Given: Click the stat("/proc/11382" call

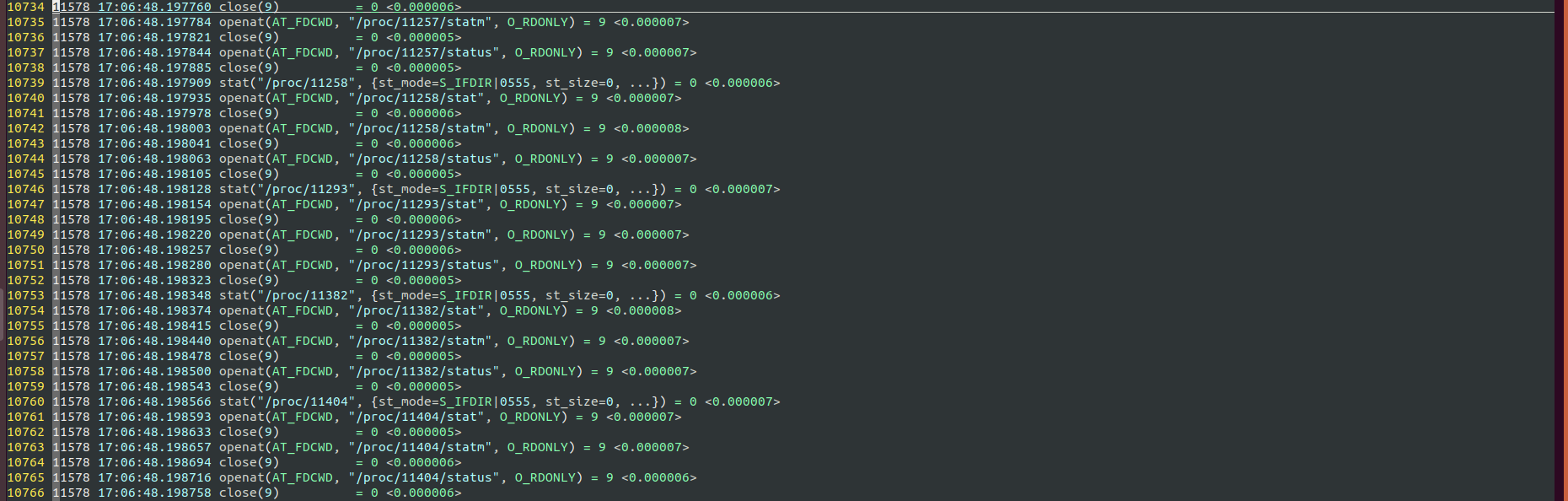Looking at the screenshot, I should click(x=287, y=295).
